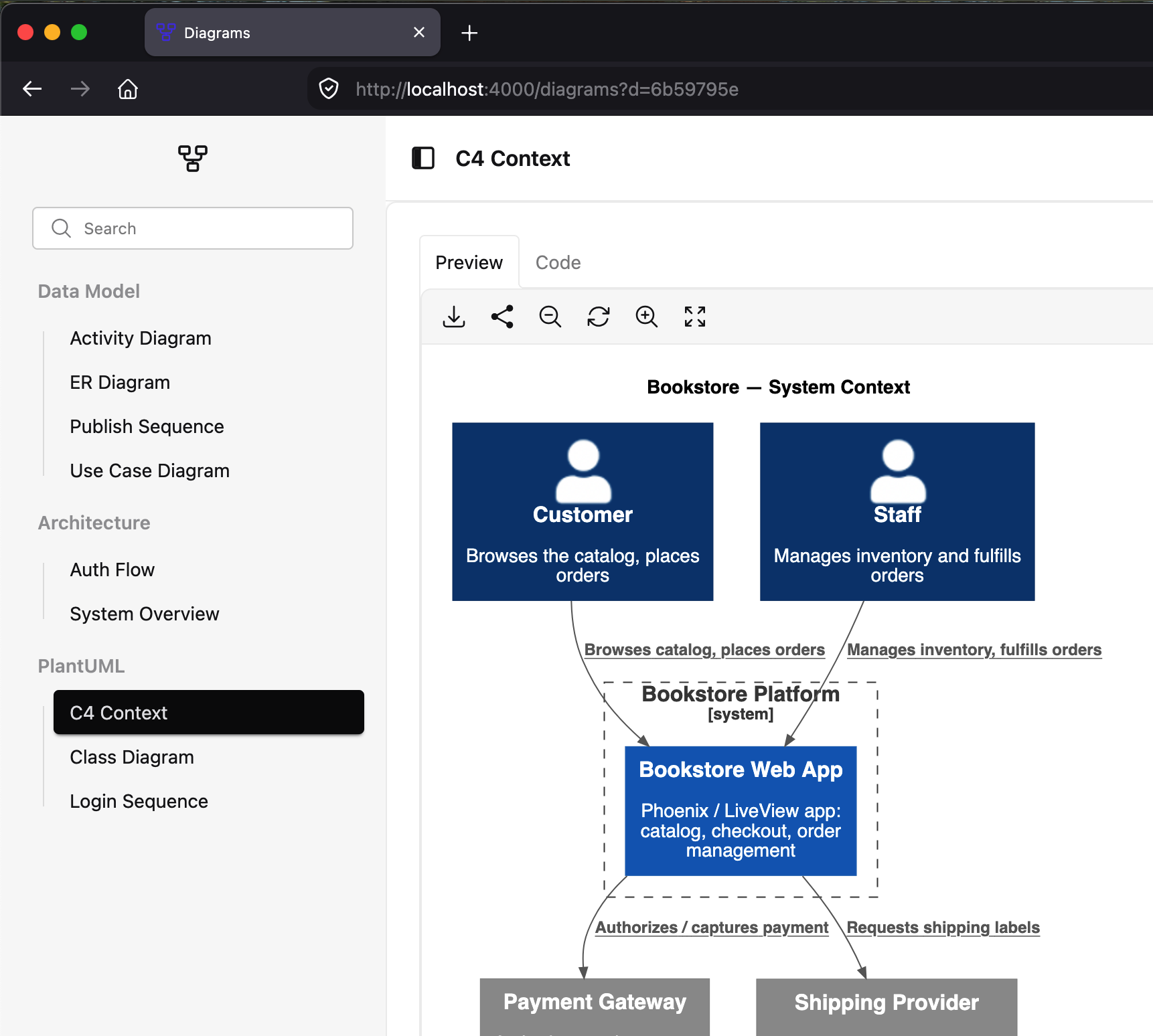Focus the Search input field
Image resolution: width=1153 pixels, height=1036 pixels.
[x=193, y=228]
